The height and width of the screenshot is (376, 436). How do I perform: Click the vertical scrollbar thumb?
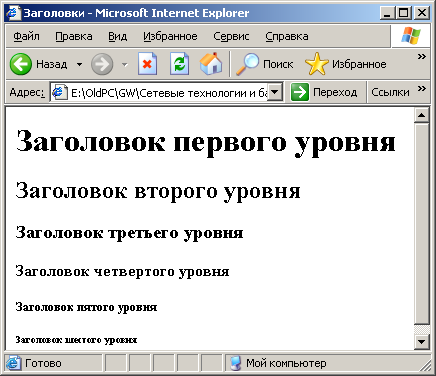point(422,224)
